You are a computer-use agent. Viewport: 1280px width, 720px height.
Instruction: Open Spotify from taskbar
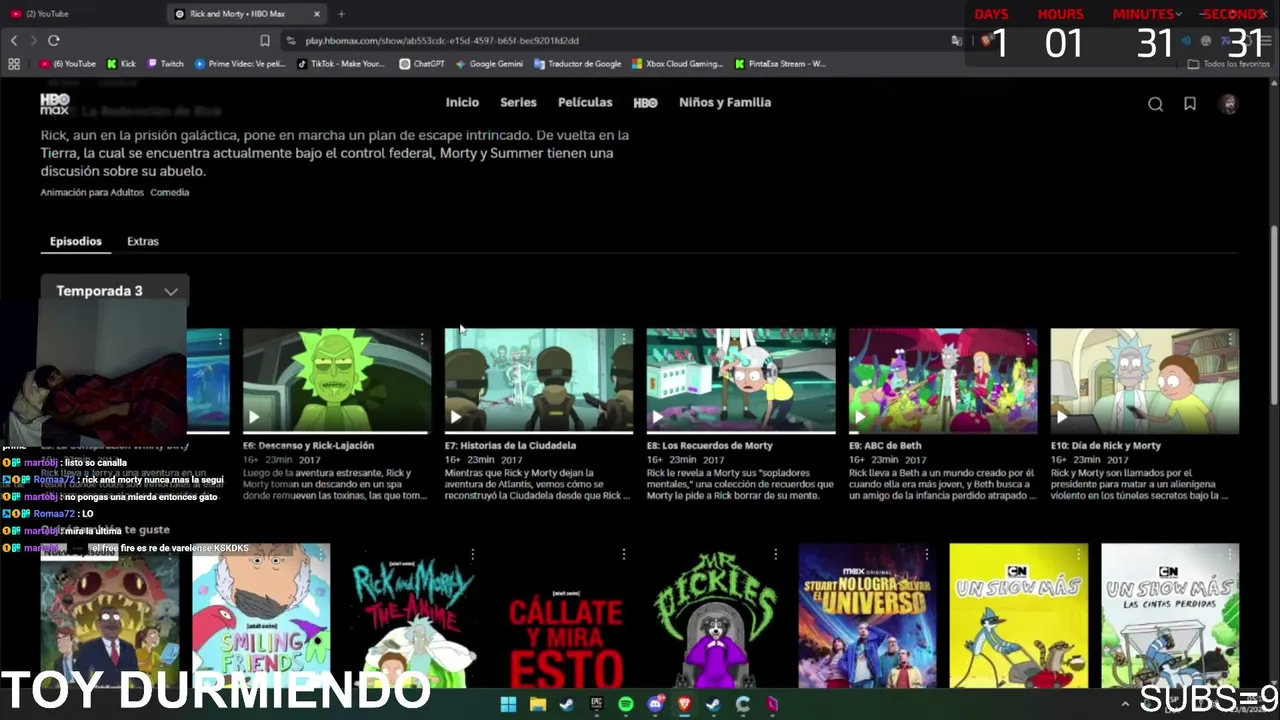click(x=626, y=704)
